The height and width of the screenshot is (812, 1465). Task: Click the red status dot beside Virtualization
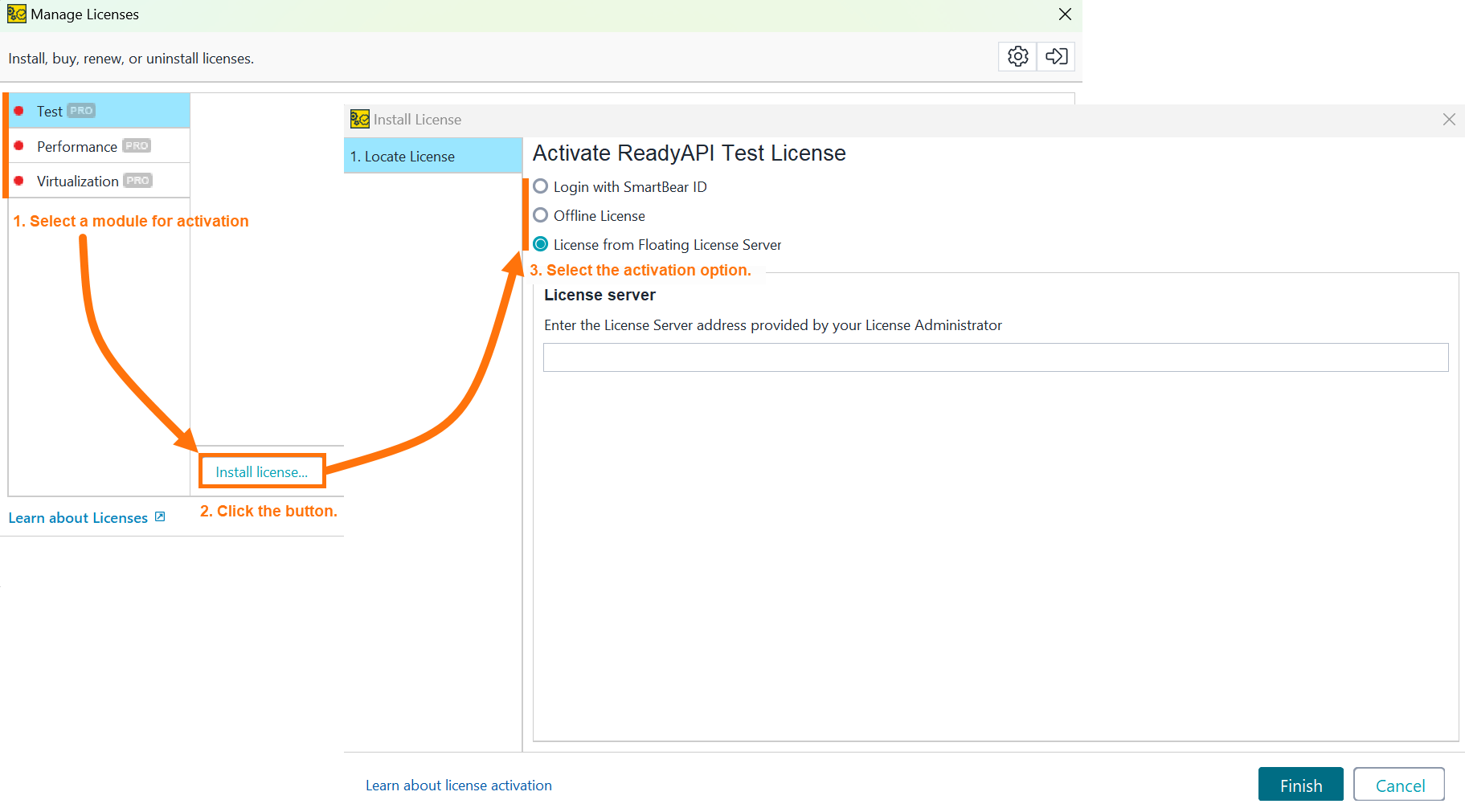point(20,181)
